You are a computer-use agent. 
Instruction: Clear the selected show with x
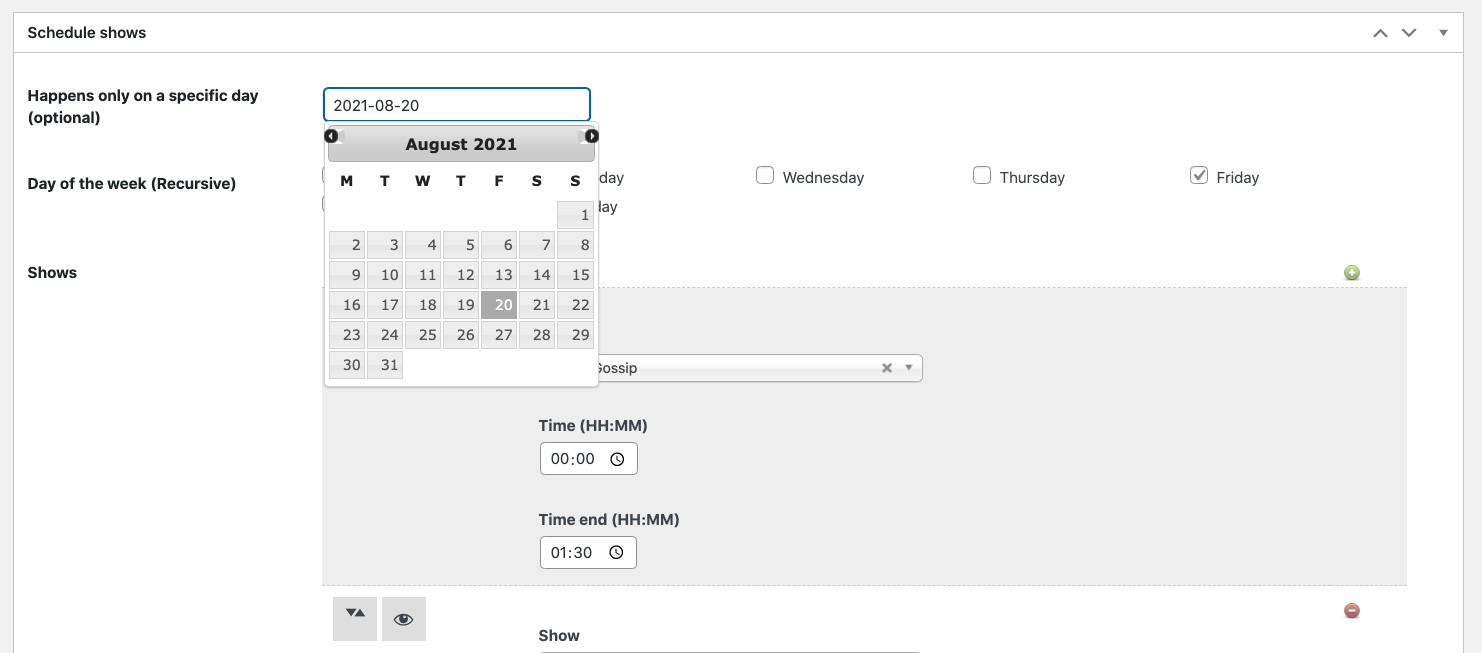tap(886, 368)
